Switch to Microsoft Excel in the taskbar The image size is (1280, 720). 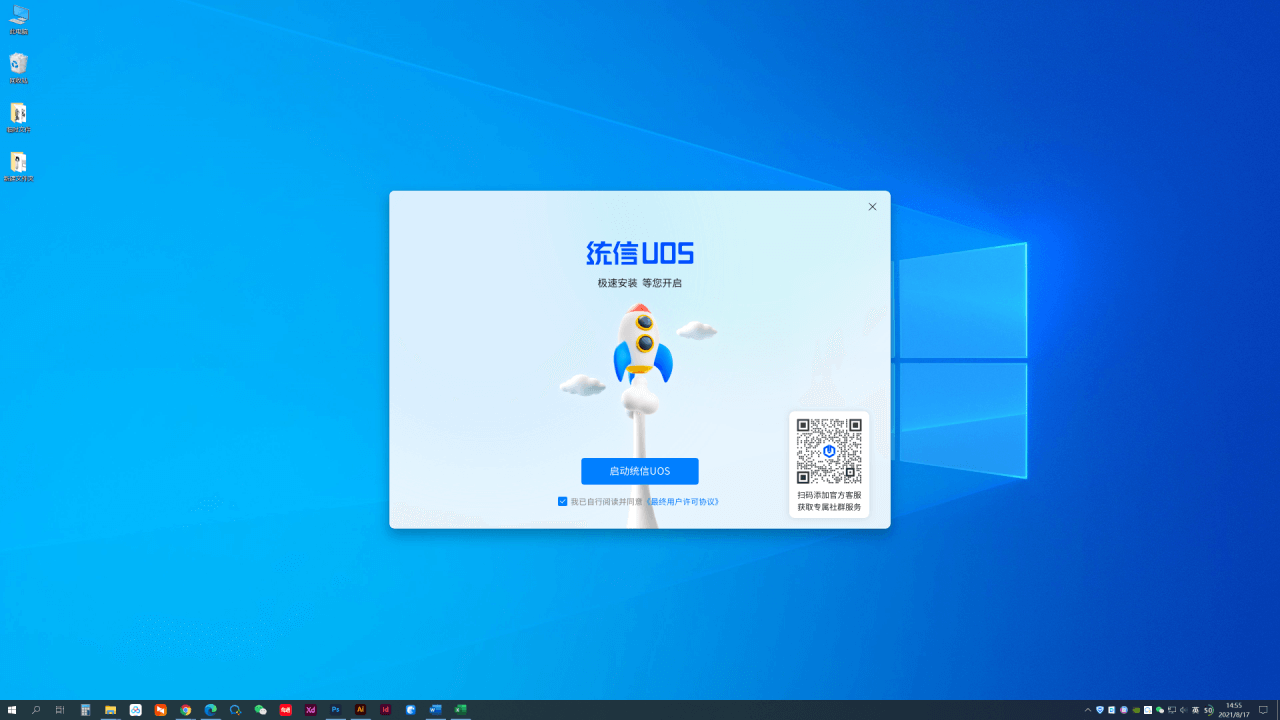pyautogui.click(x=461, y=710)
